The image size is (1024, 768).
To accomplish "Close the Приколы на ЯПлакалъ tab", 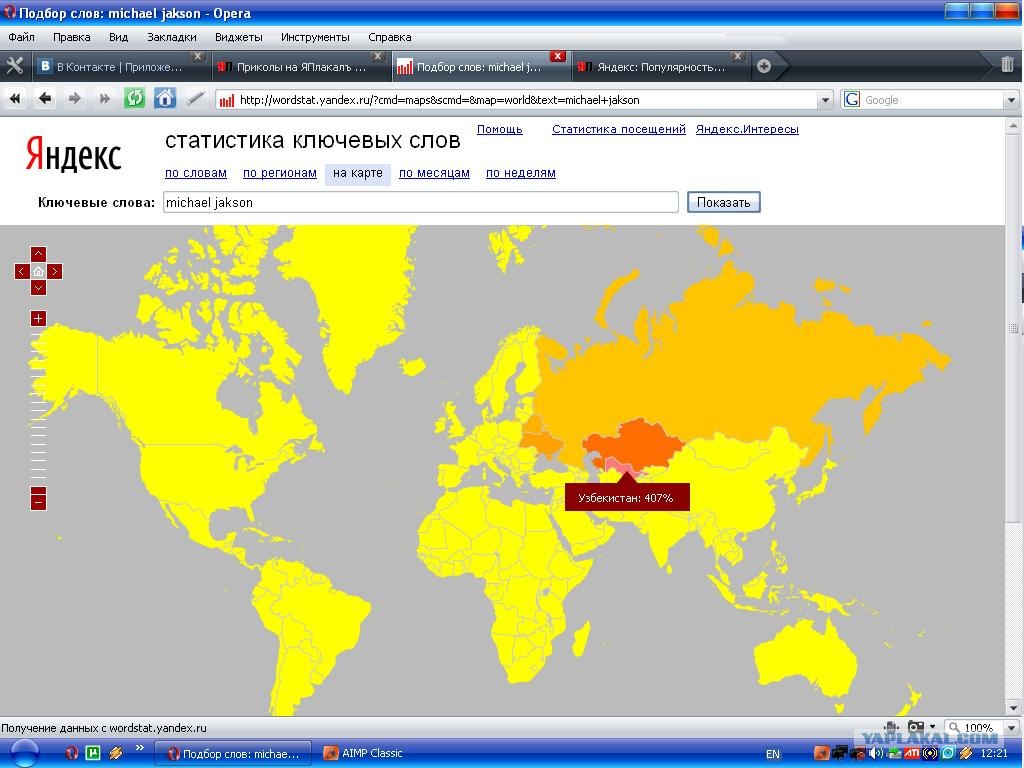I will pos(377,56).
